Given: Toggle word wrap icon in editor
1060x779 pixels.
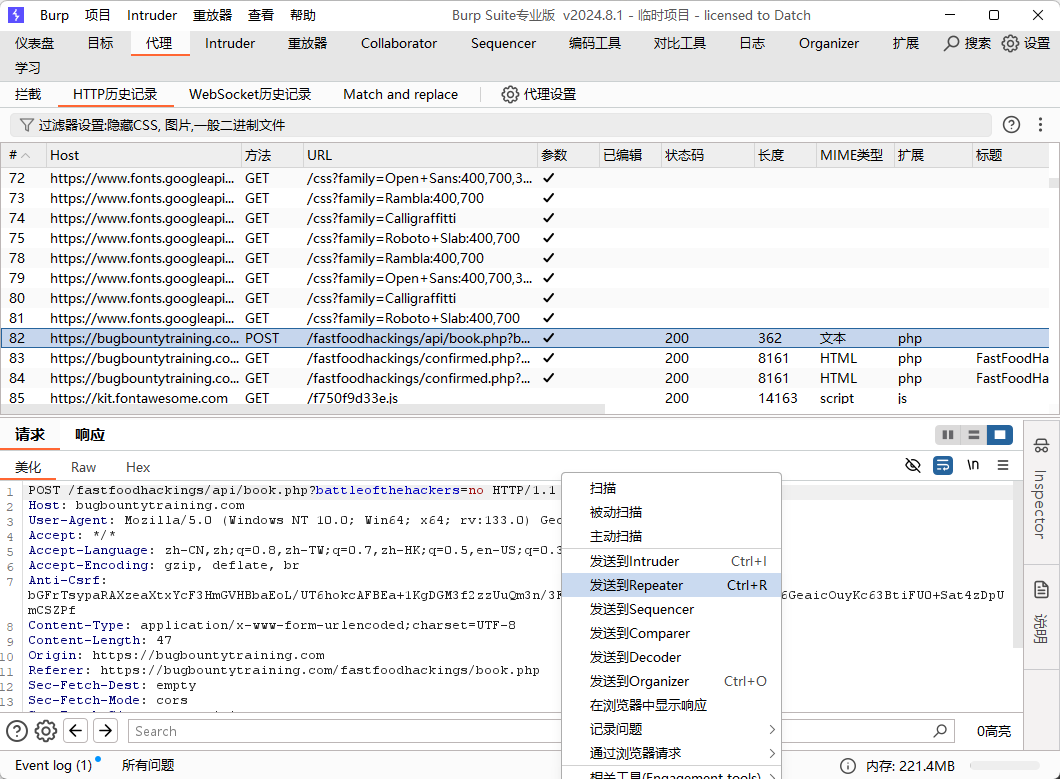Looking at the screenshot, I should 942,465.
